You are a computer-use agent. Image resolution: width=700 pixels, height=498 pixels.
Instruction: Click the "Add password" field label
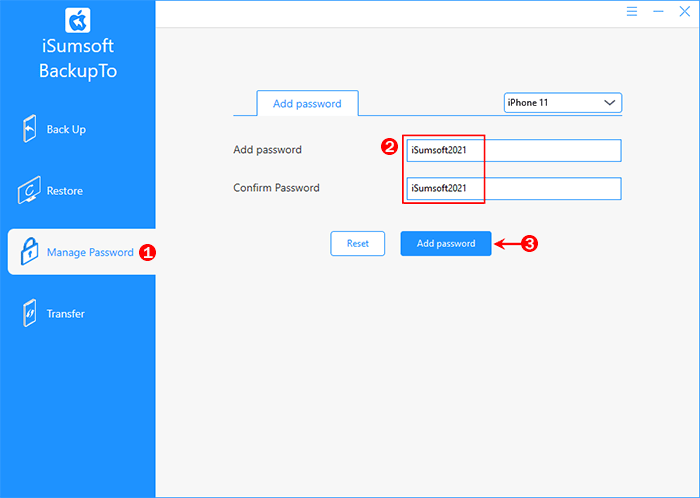pyautogui.click(x=267, y=149)
